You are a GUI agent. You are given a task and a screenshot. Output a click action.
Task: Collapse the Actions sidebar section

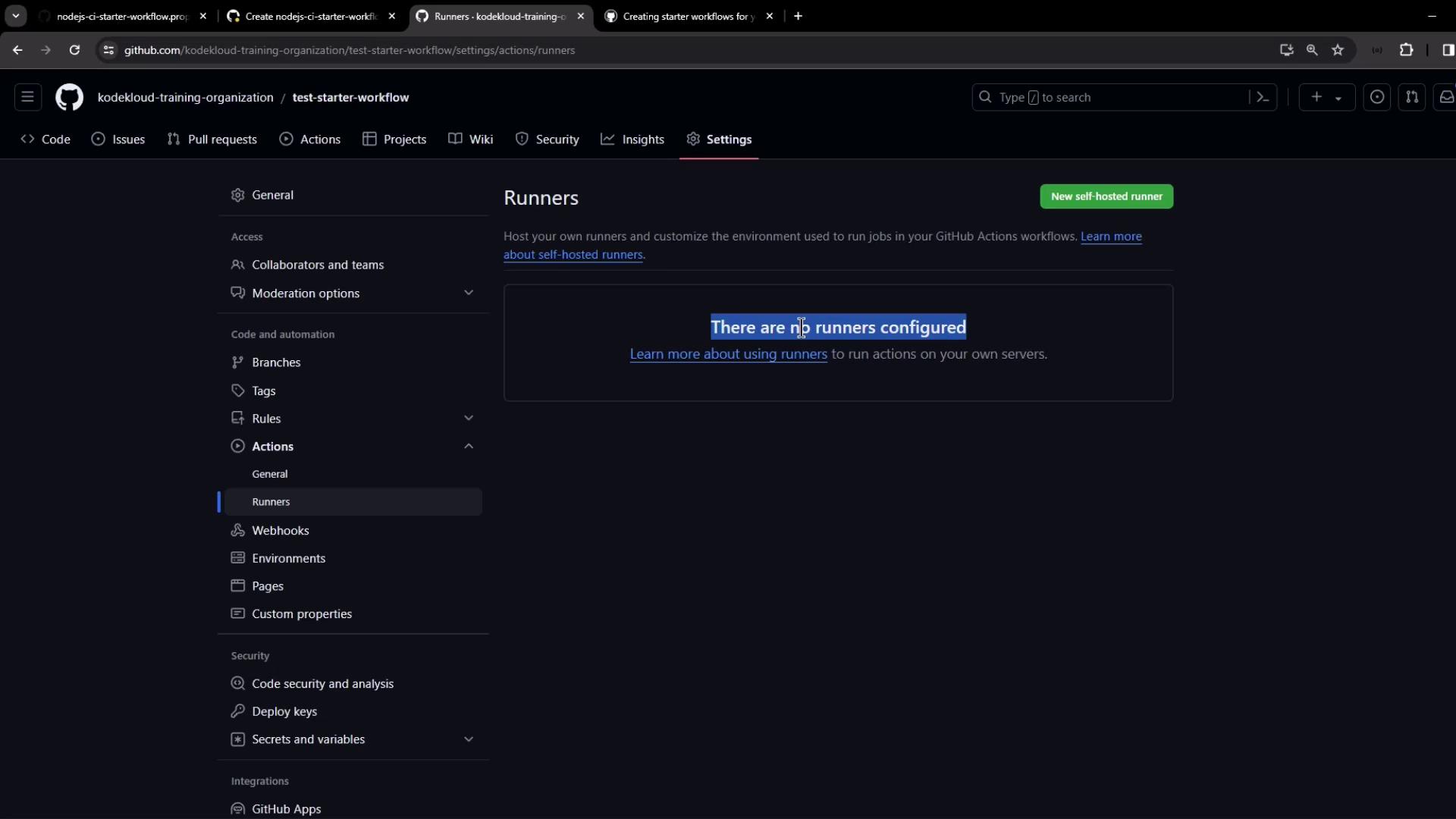[468, 447]
